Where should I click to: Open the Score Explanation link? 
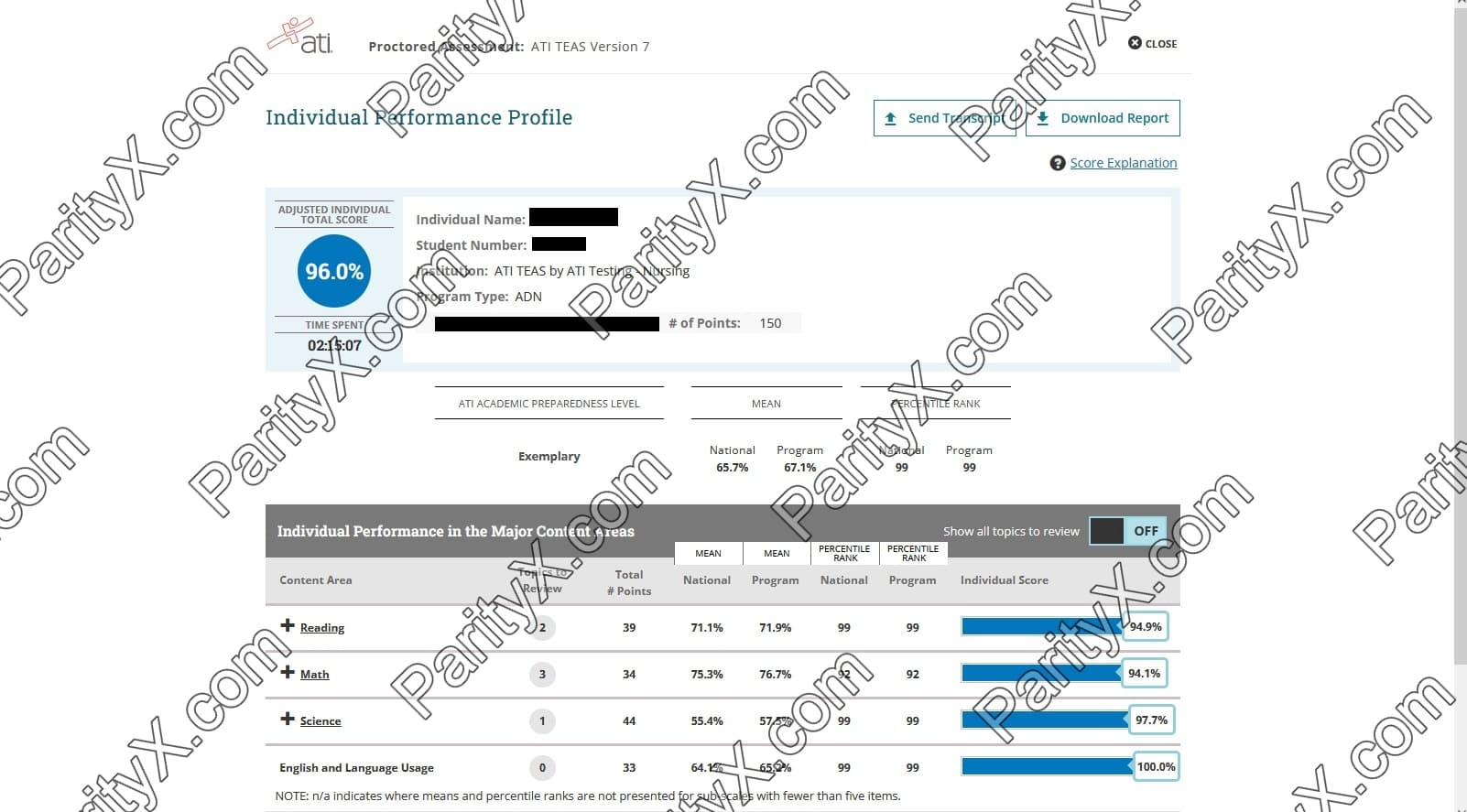point(1123,163)
